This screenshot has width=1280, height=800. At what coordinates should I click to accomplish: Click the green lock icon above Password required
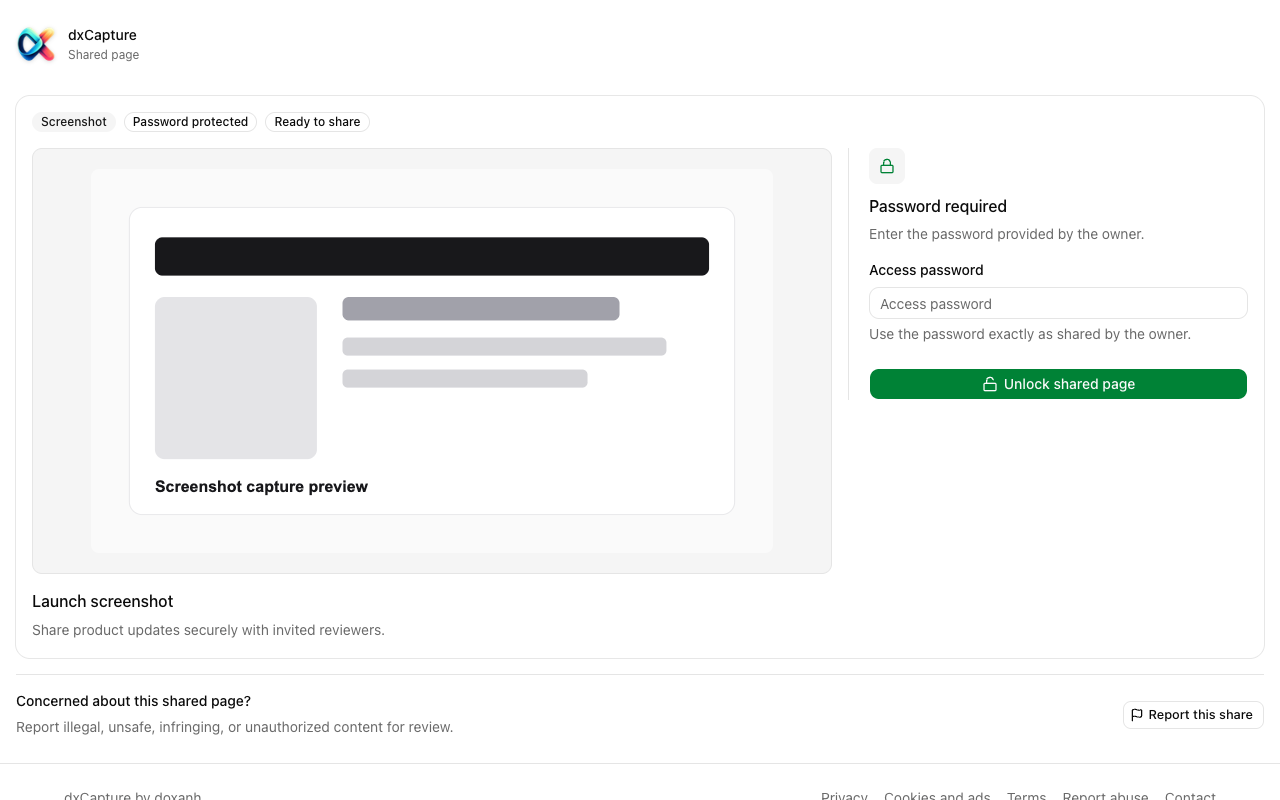coord(887,166)
